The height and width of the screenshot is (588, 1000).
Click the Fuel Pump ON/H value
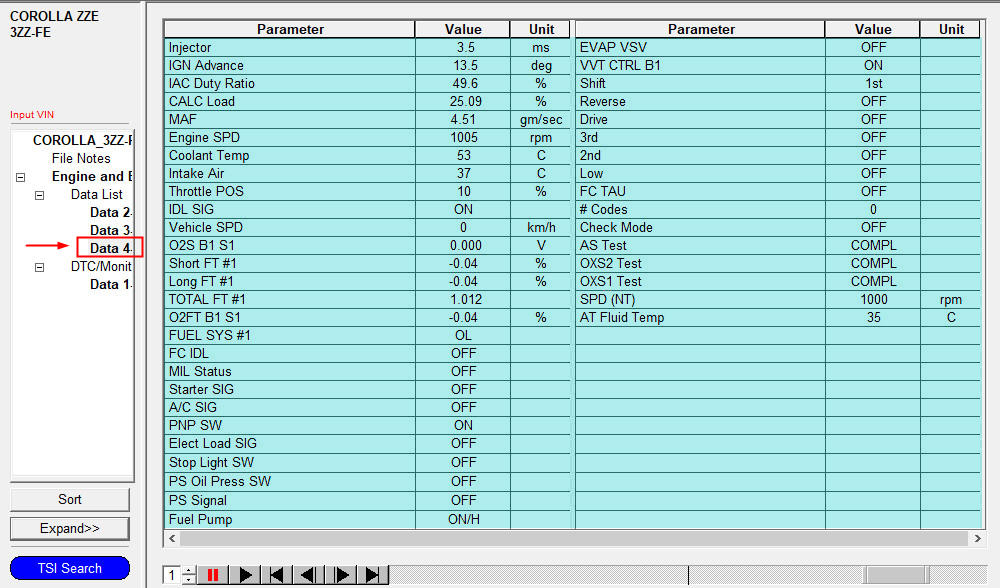463,519
